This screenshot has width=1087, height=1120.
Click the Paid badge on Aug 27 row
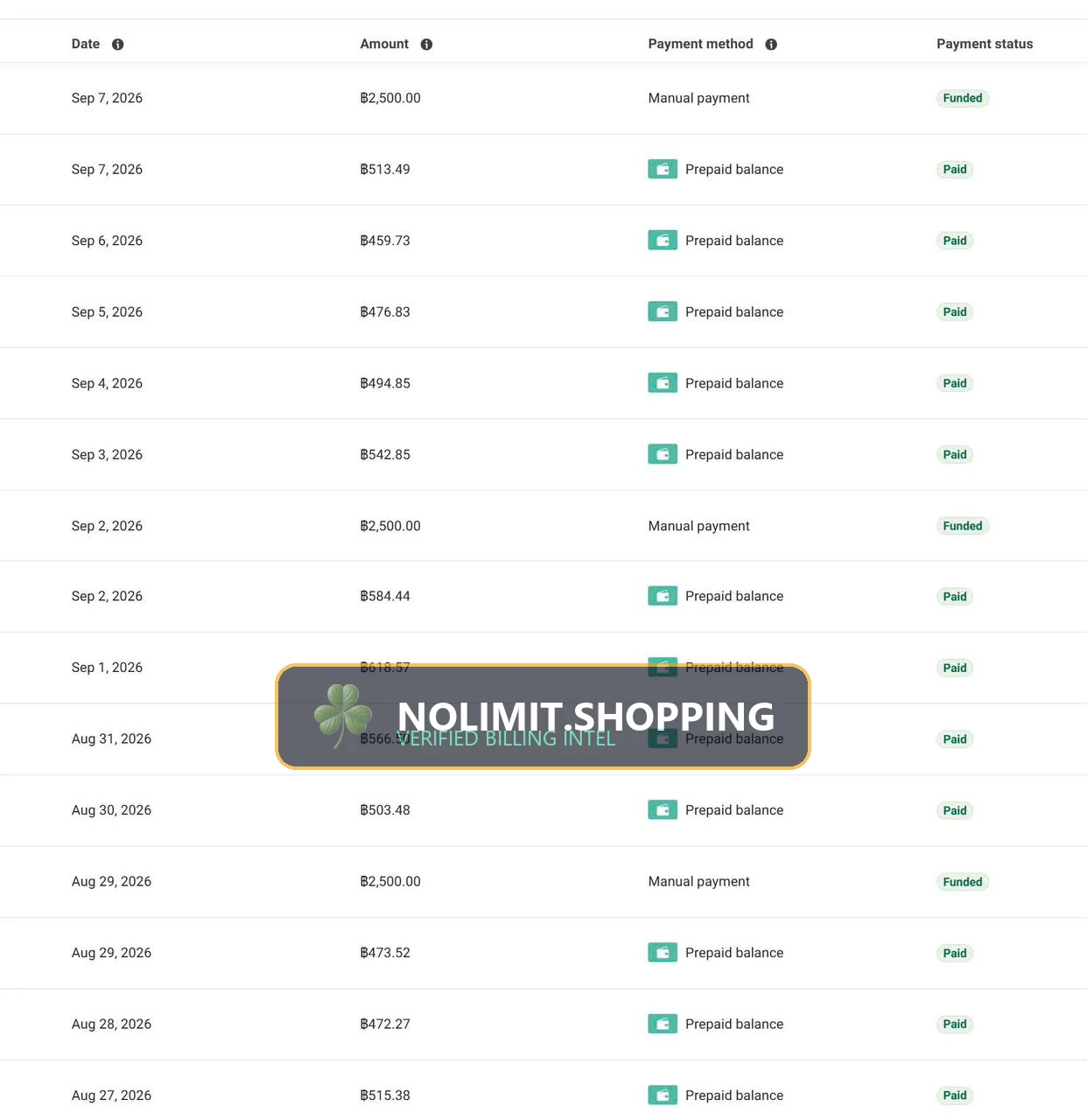[955, 1095]
